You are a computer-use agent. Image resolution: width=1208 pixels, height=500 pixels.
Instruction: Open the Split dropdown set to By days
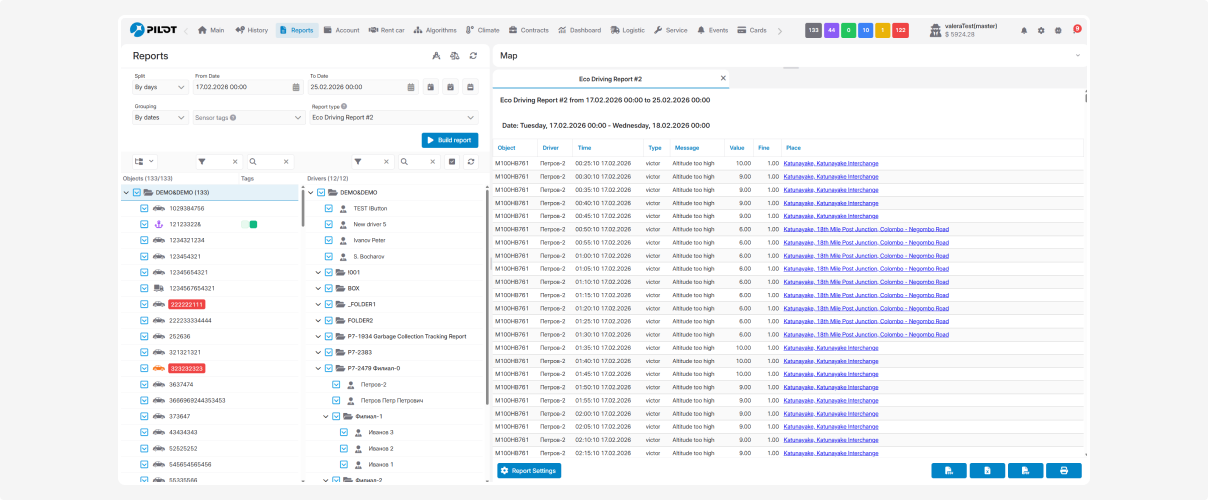click(160, 87)
